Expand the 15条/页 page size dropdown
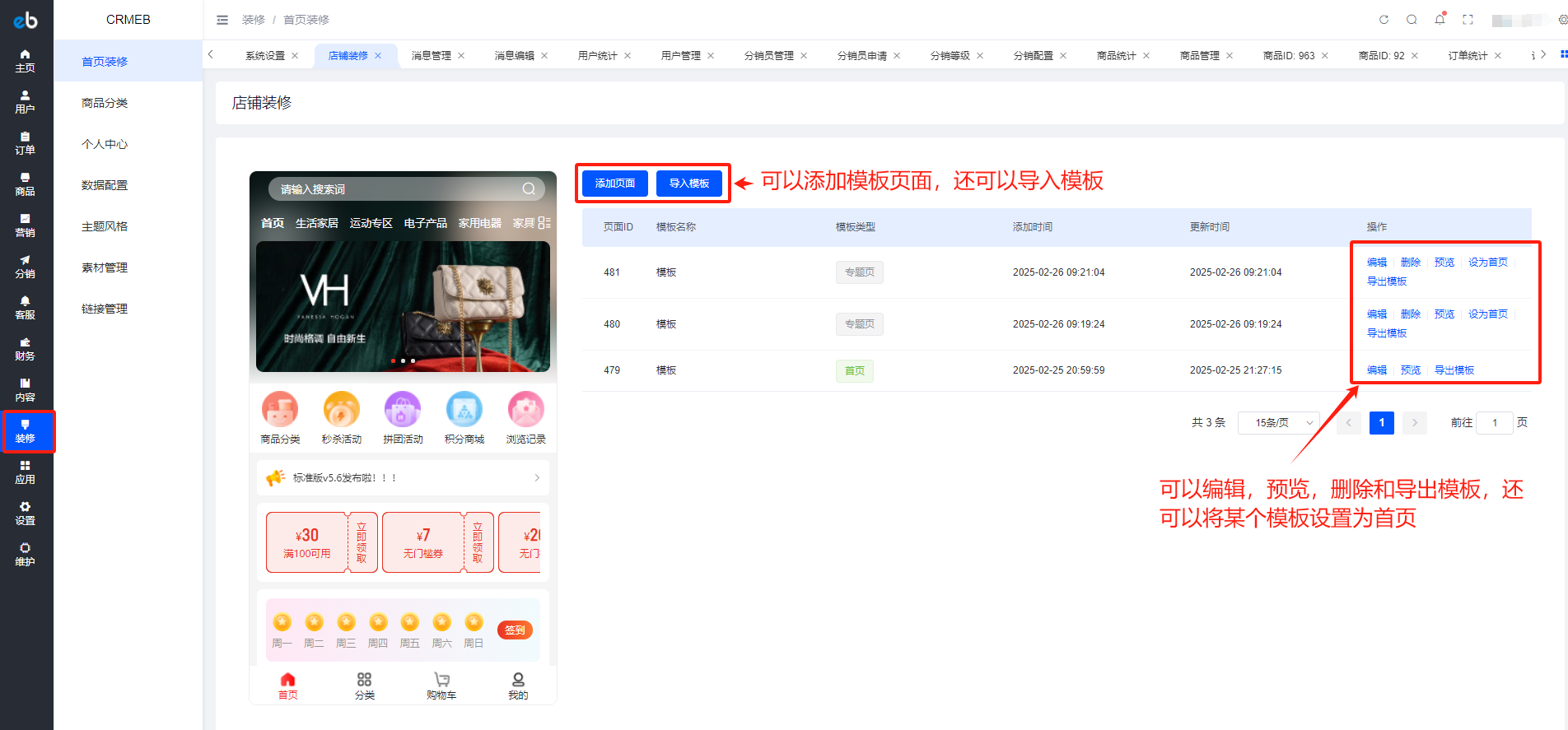The height and width of the screenshot is (730, 1568). pos(1279,423)
